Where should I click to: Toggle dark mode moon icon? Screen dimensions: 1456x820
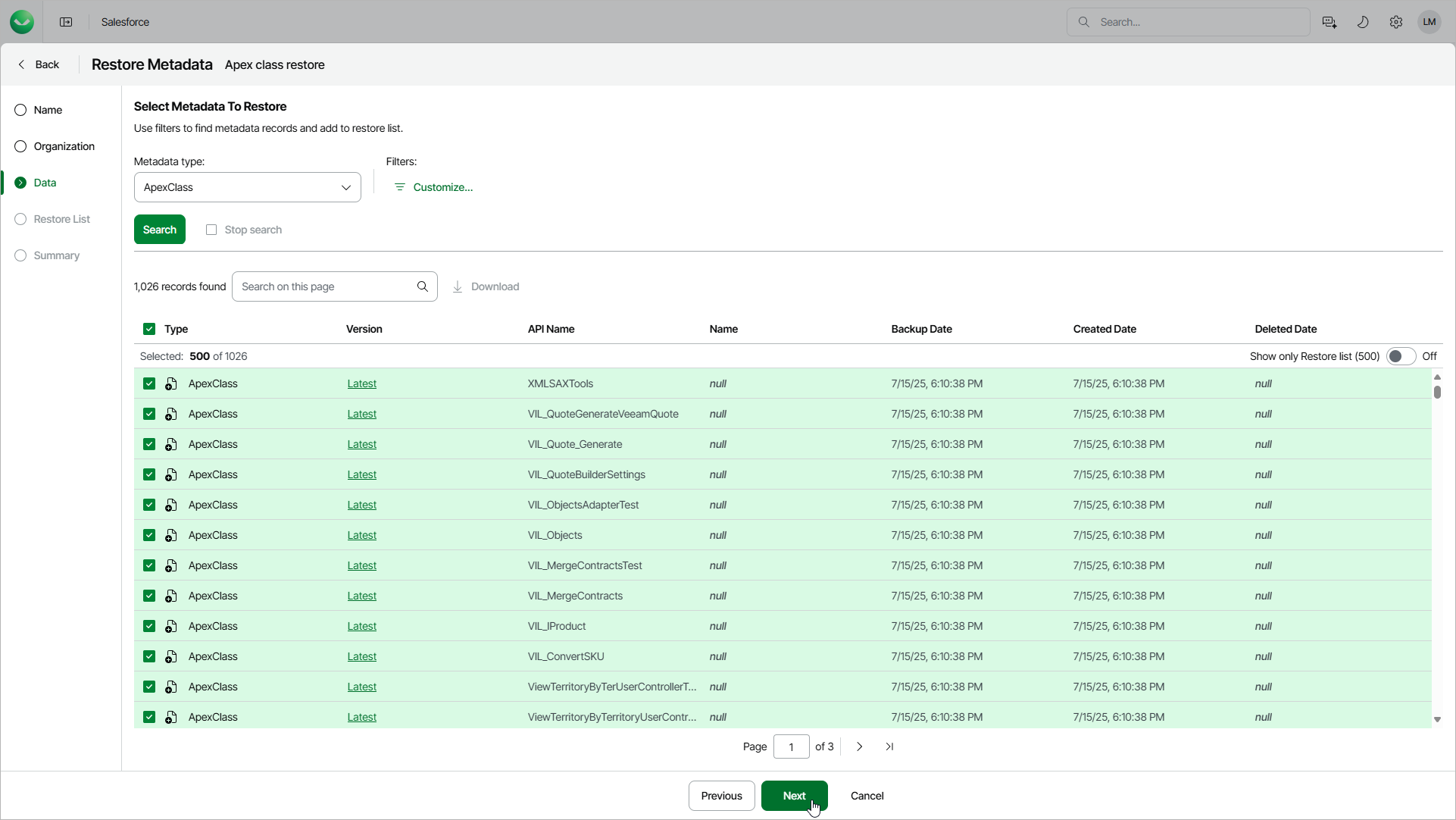[1362, 22]
